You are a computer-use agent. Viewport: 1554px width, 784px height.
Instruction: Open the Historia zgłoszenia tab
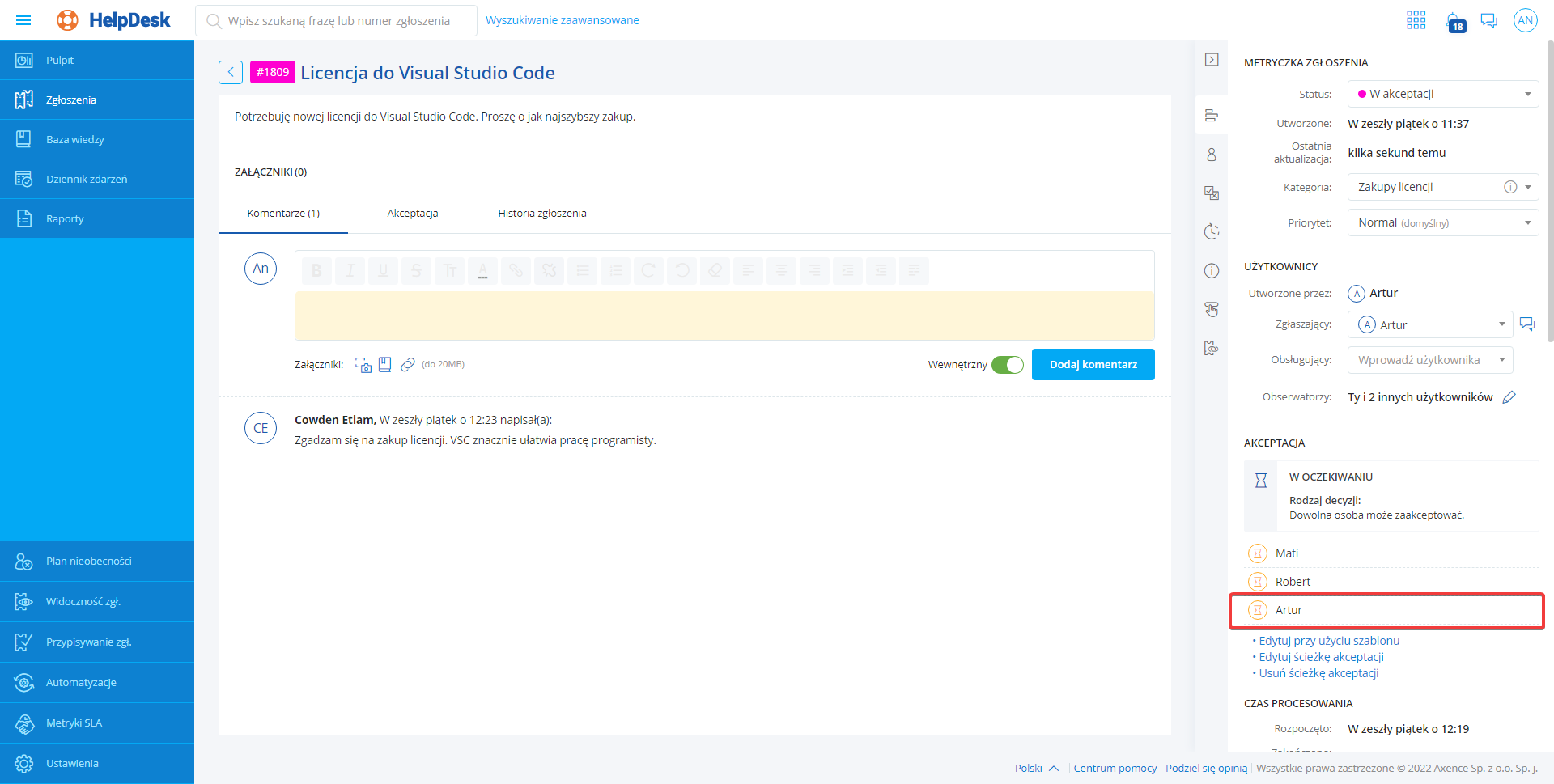coord(541,214)
